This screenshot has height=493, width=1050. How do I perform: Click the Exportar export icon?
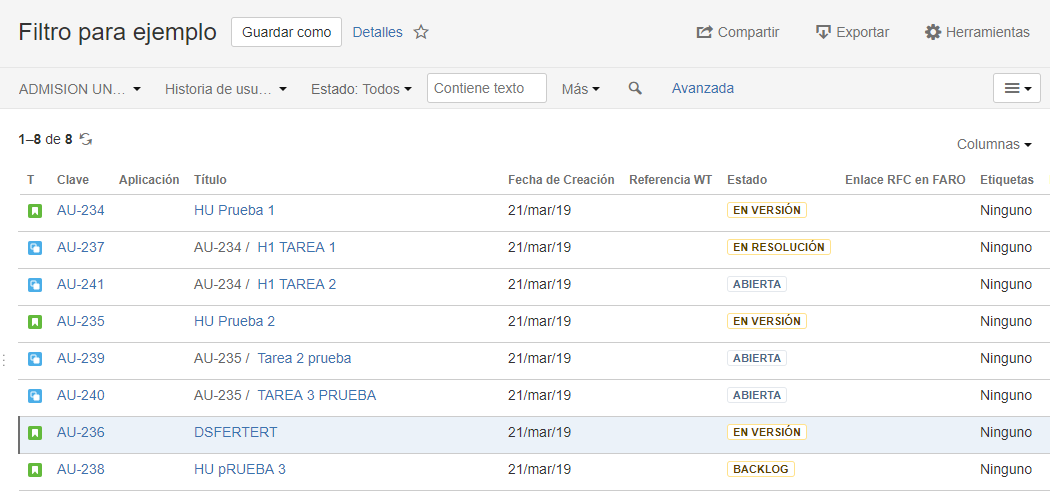click(823, 32)
